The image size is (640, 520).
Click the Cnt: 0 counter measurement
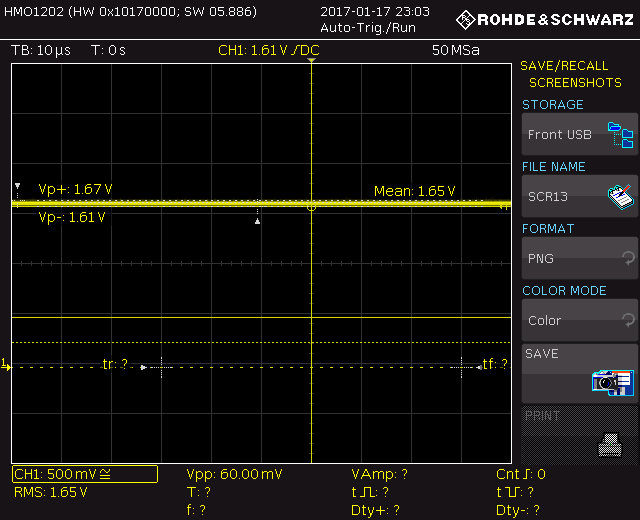pyautogui.click(x=520, y=474)
